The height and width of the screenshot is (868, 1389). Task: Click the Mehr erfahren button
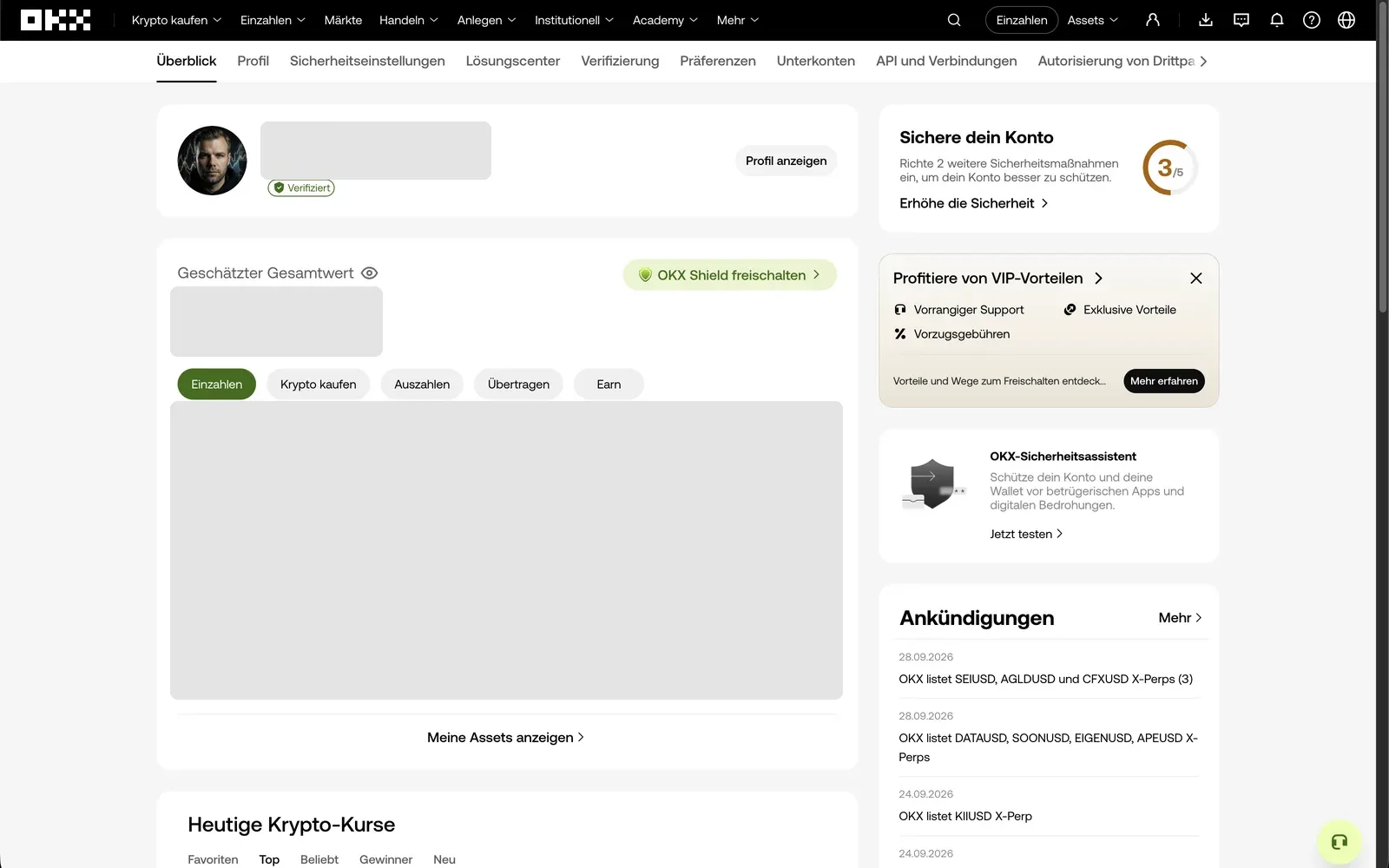tap(1163, 381)
